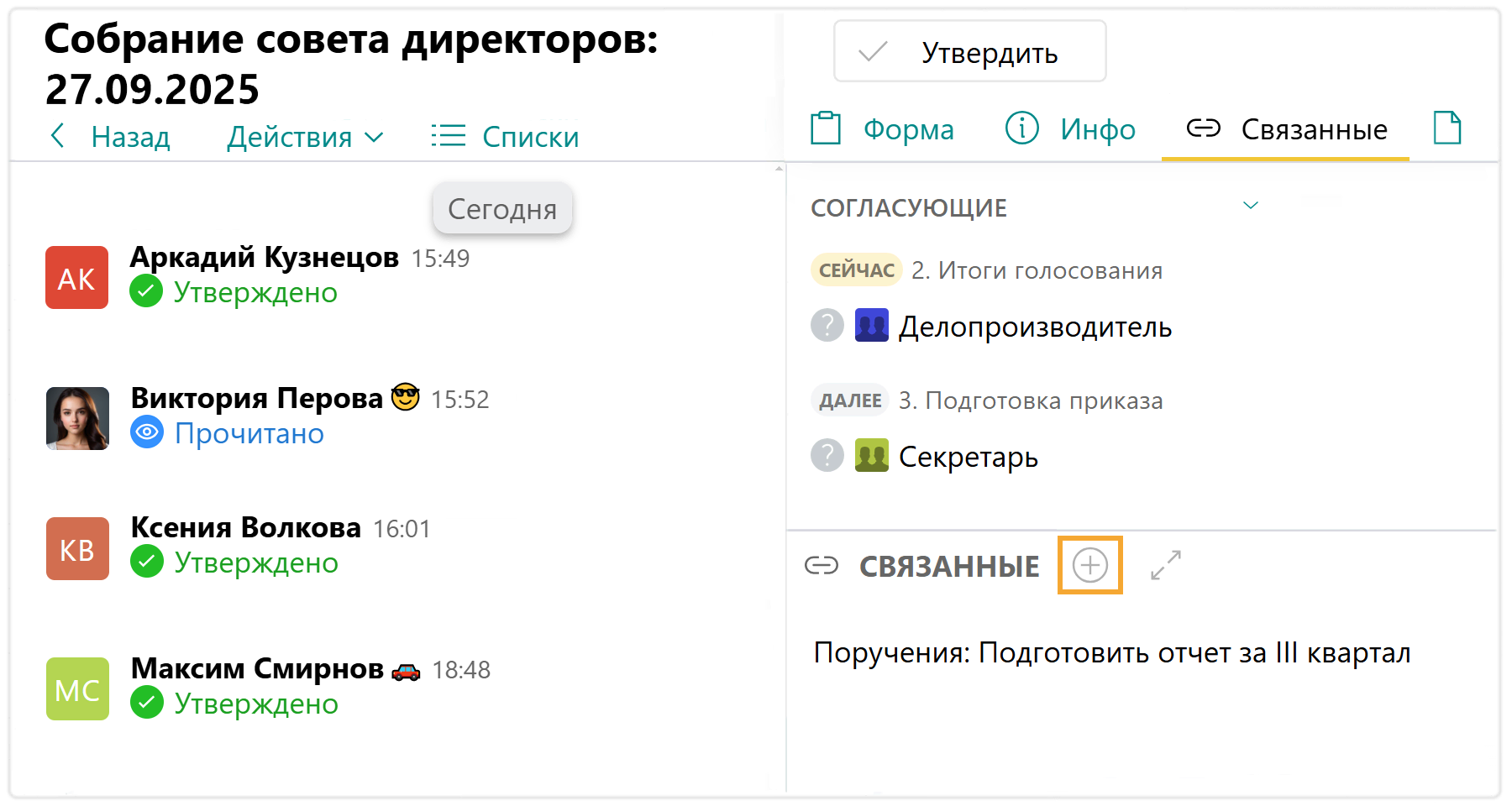Open the Списки menu
Viewport: 1512px width, 806px height.
(505, 137)
